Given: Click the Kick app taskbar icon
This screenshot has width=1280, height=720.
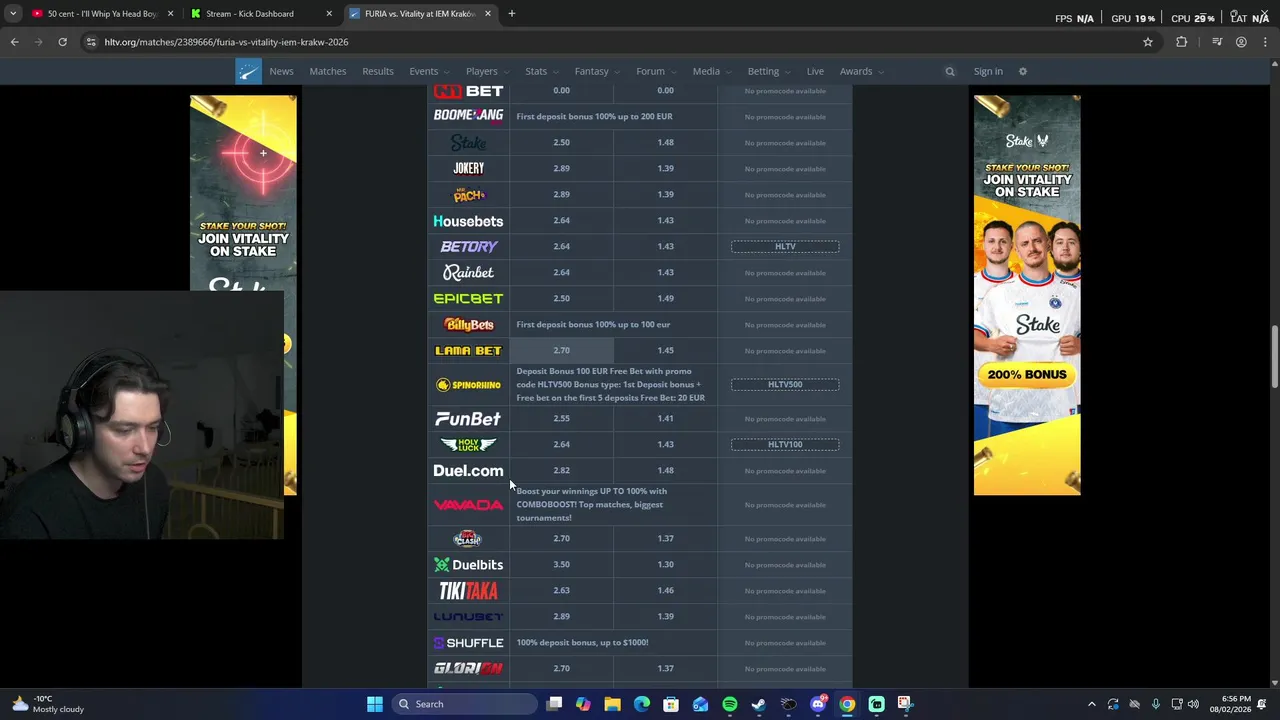Looking at the screenshot, I should click(x=877, y=704).
